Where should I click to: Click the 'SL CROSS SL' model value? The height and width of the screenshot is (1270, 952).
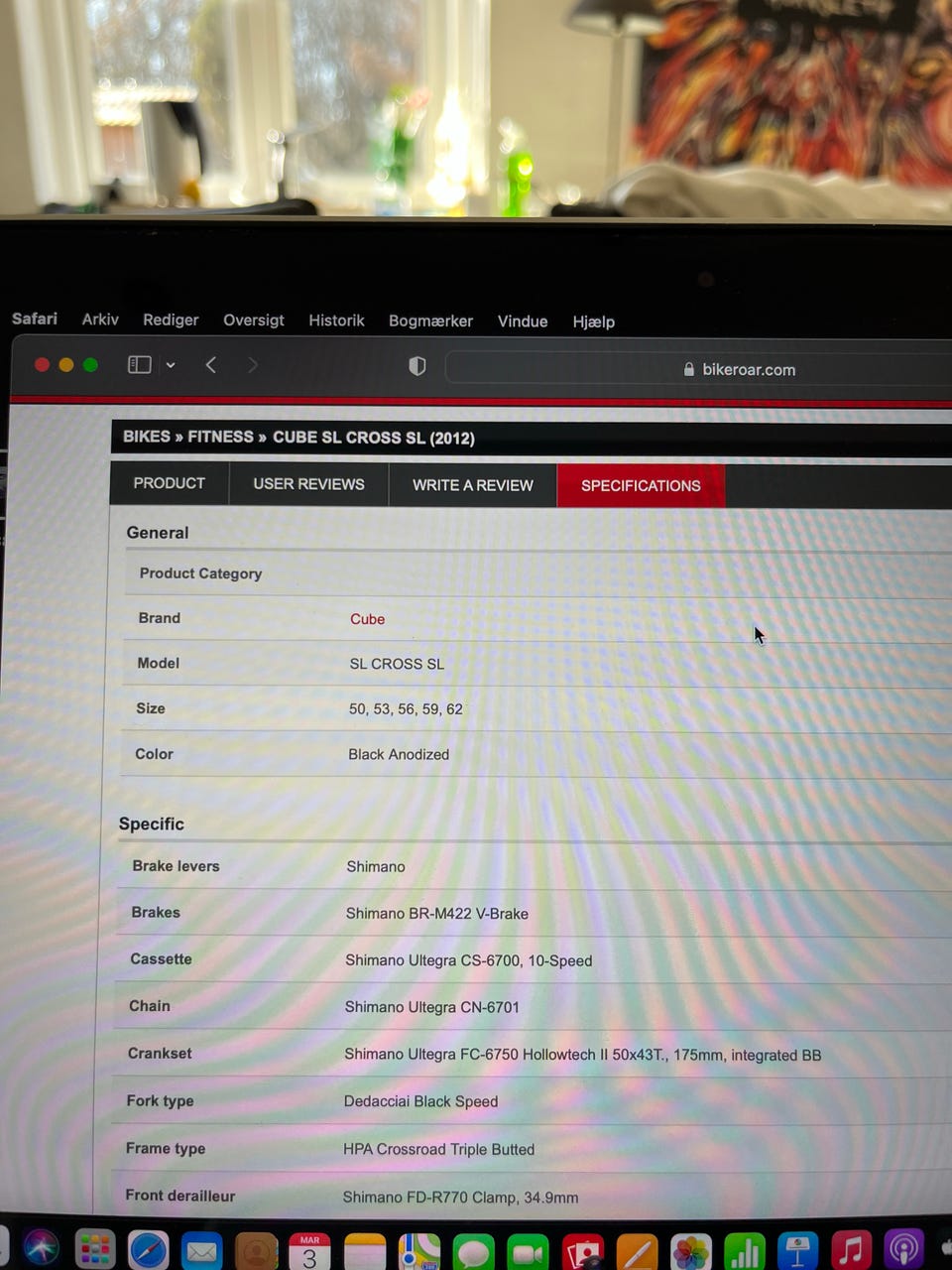(397, 664)
